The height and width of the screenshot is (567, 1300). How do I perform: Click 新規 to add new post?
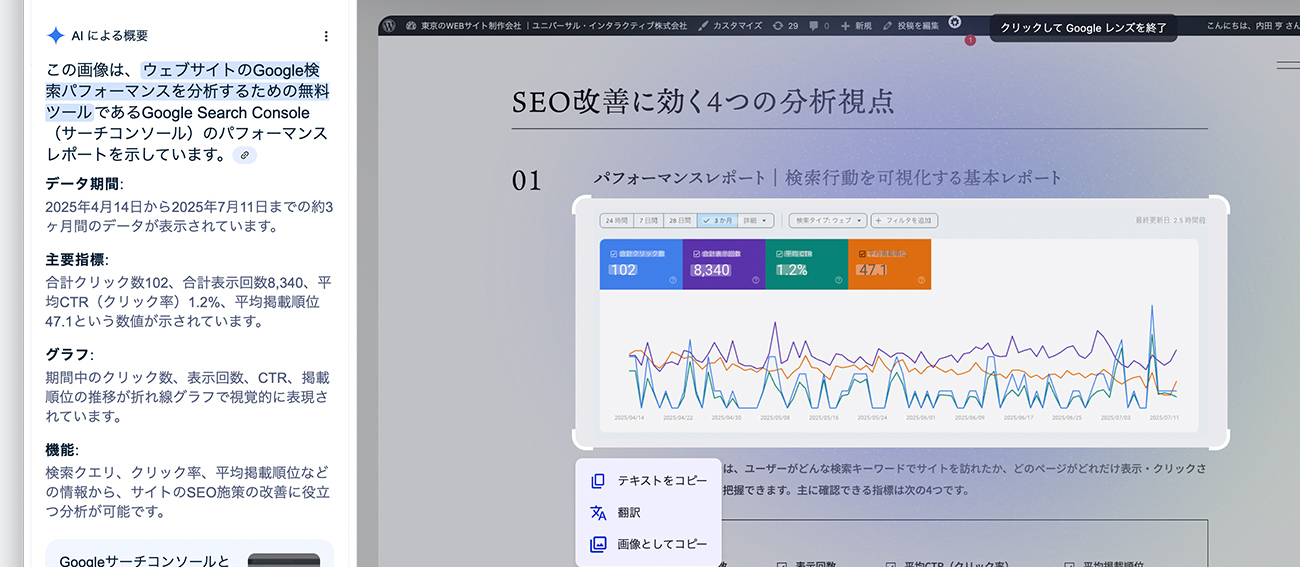point(856,25)
